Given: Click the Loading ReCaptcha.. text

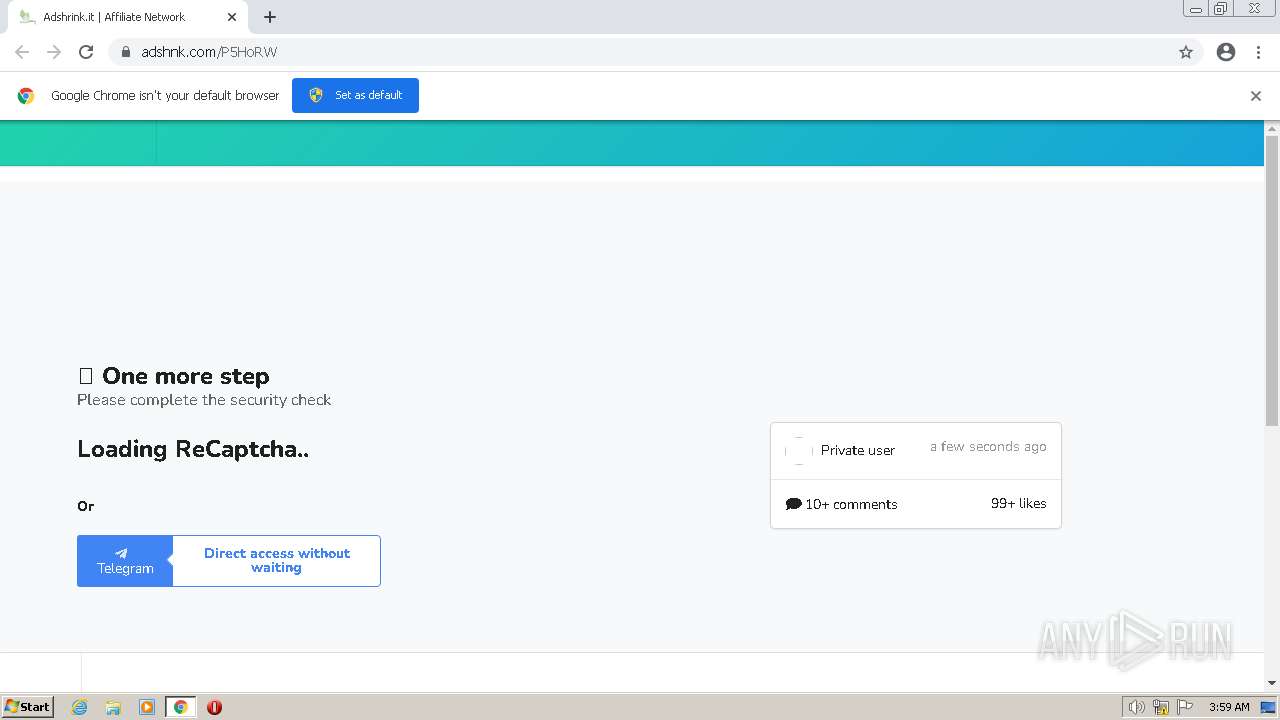Looking at the screenshot, I should pos(193,449).
